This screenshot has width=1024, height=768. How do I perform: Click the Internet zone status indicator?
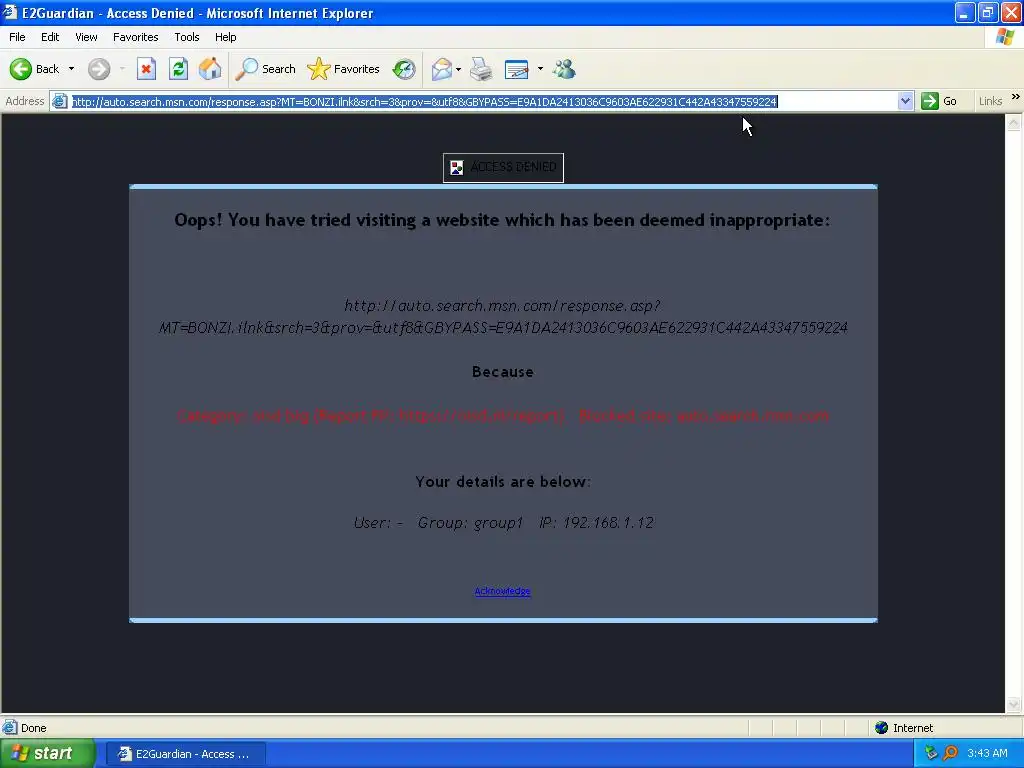coord(904,728)
